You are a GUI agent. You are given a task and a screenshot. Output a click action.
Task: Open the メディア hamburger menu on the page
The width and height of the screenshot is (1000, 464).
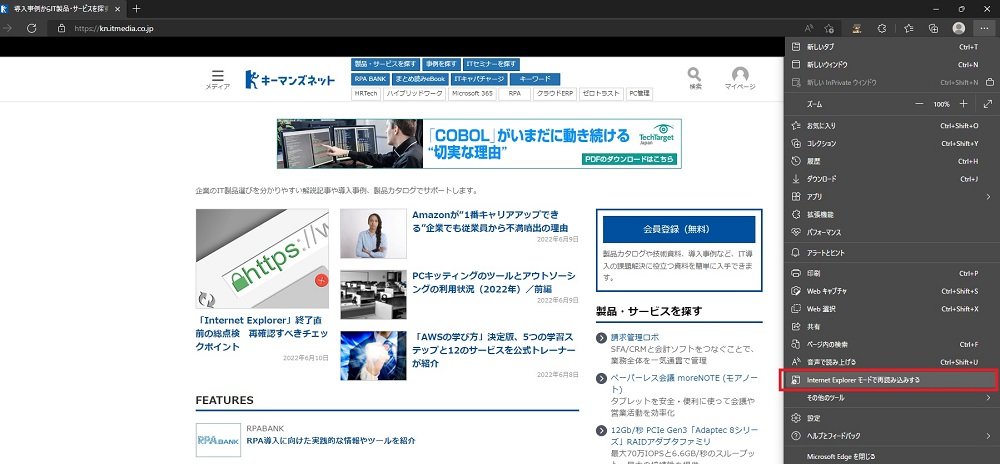(217, 79)
